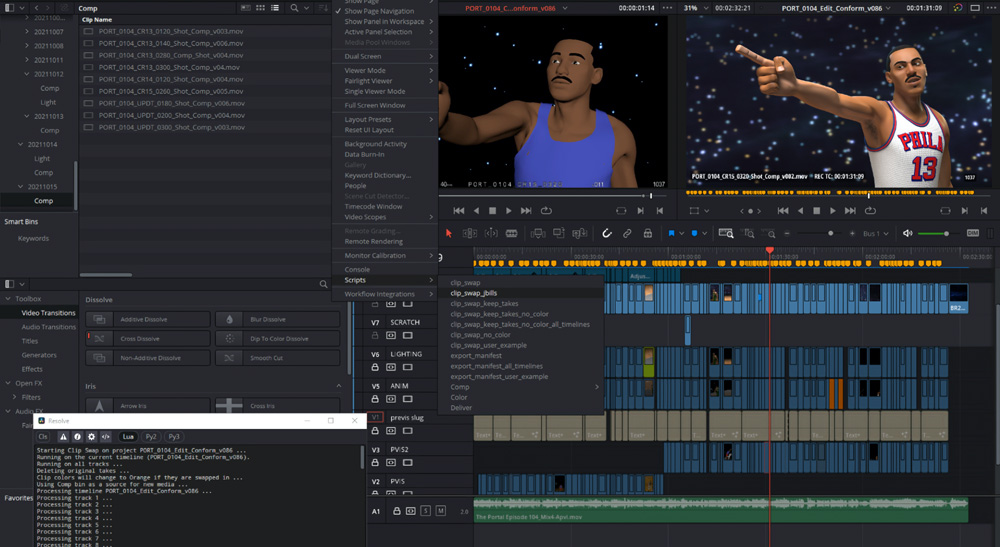This screenshot has height=547, width=1000.
Task: Click the blue Marker icon
Action: click(695, 233)
